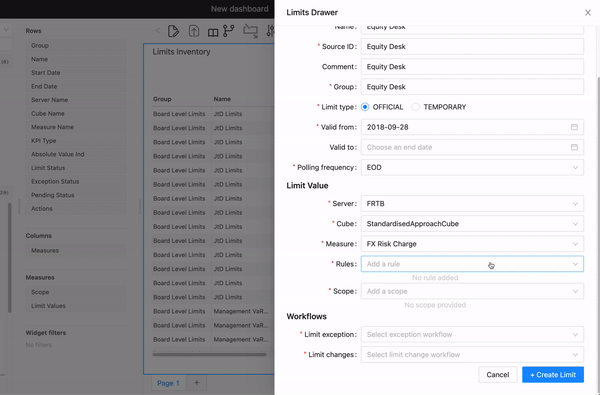Select the Scope item under the Measures heading
The width and height of the screenshot is (600, 395).
click(x=76, y=292)
